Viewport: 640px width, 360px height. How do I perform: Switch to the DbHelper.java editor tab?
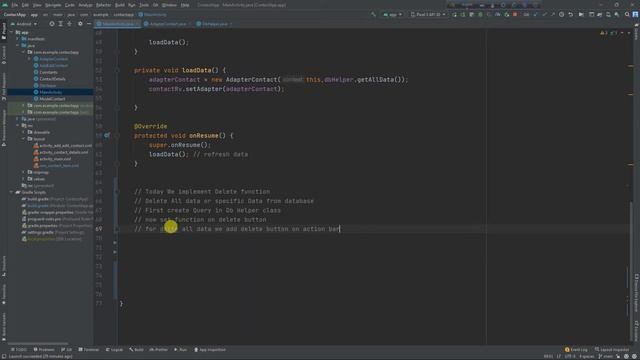click(215, 24)
